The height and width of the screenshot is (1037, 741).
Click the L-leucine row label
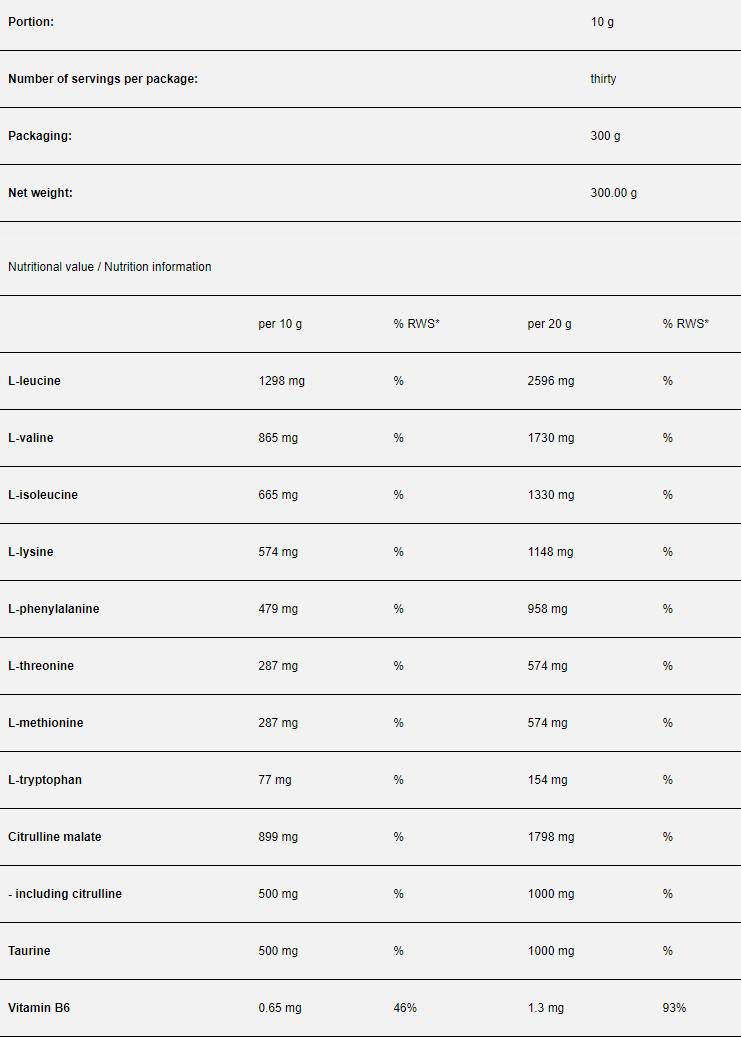(x=34, y=381)
